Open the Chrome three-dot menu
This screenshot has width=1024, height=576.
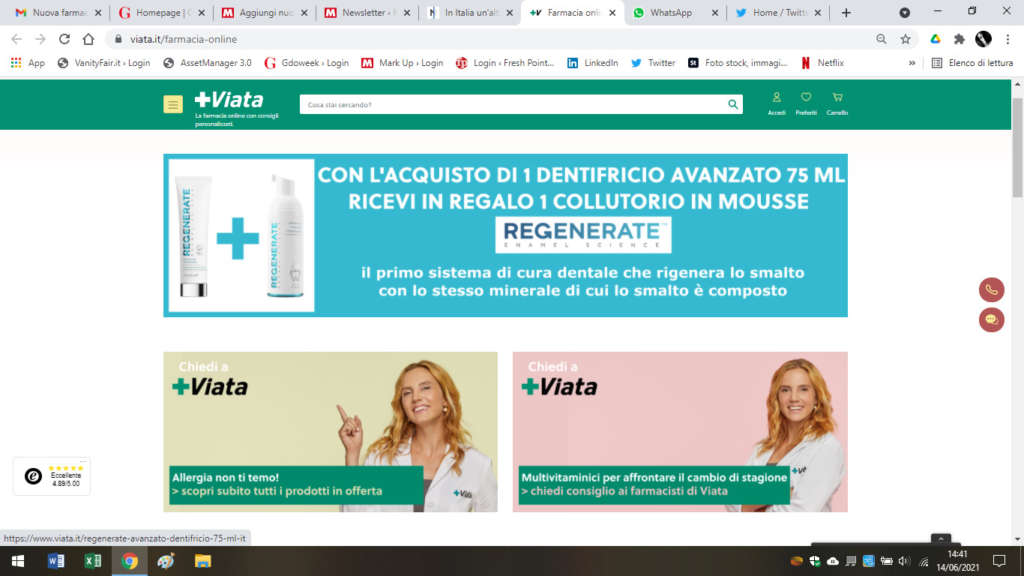[x=1008, y=39]
